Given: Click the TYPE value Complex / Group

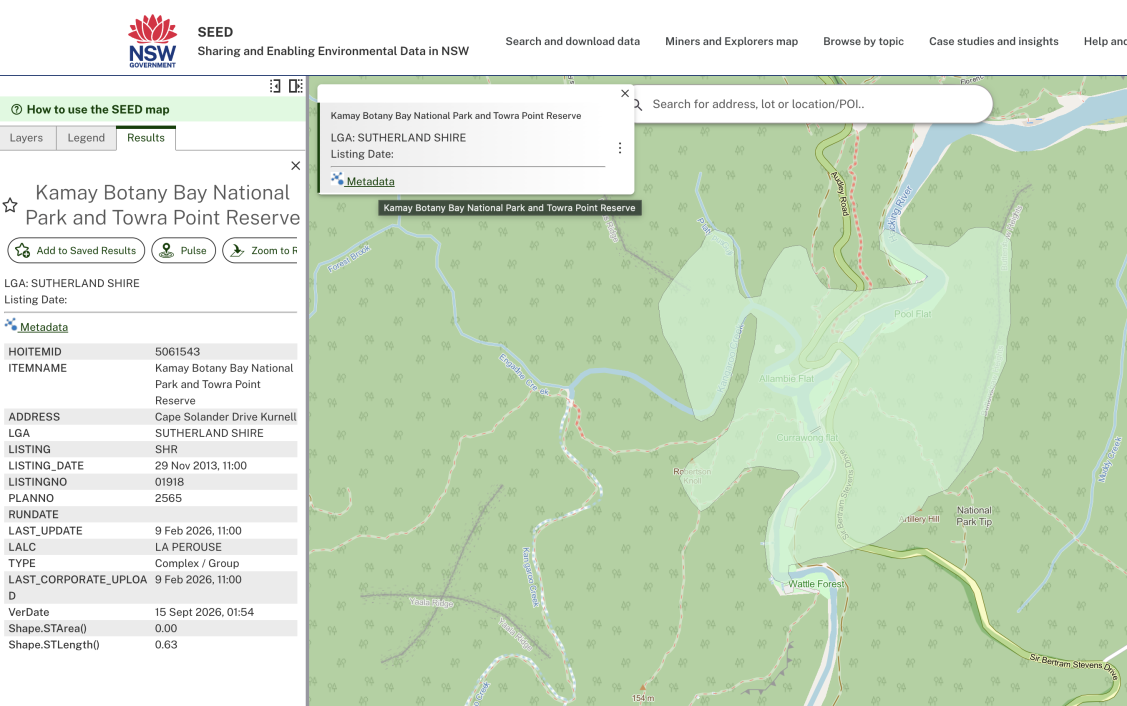Looking at the screenshot, I should coord(197,564).
